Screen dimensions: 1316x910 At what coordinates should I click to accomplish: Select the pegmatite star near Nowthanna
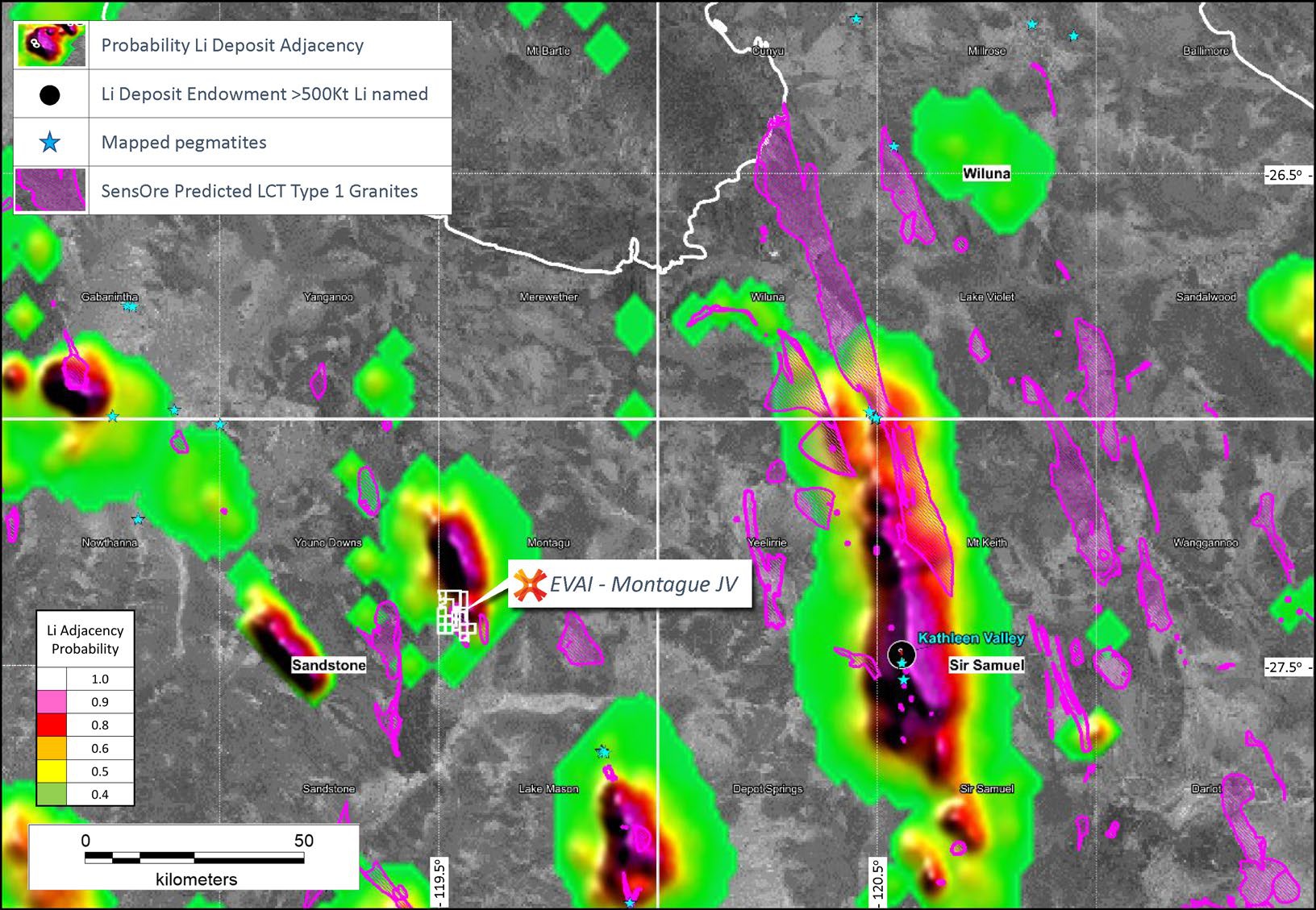pos(139,520)
